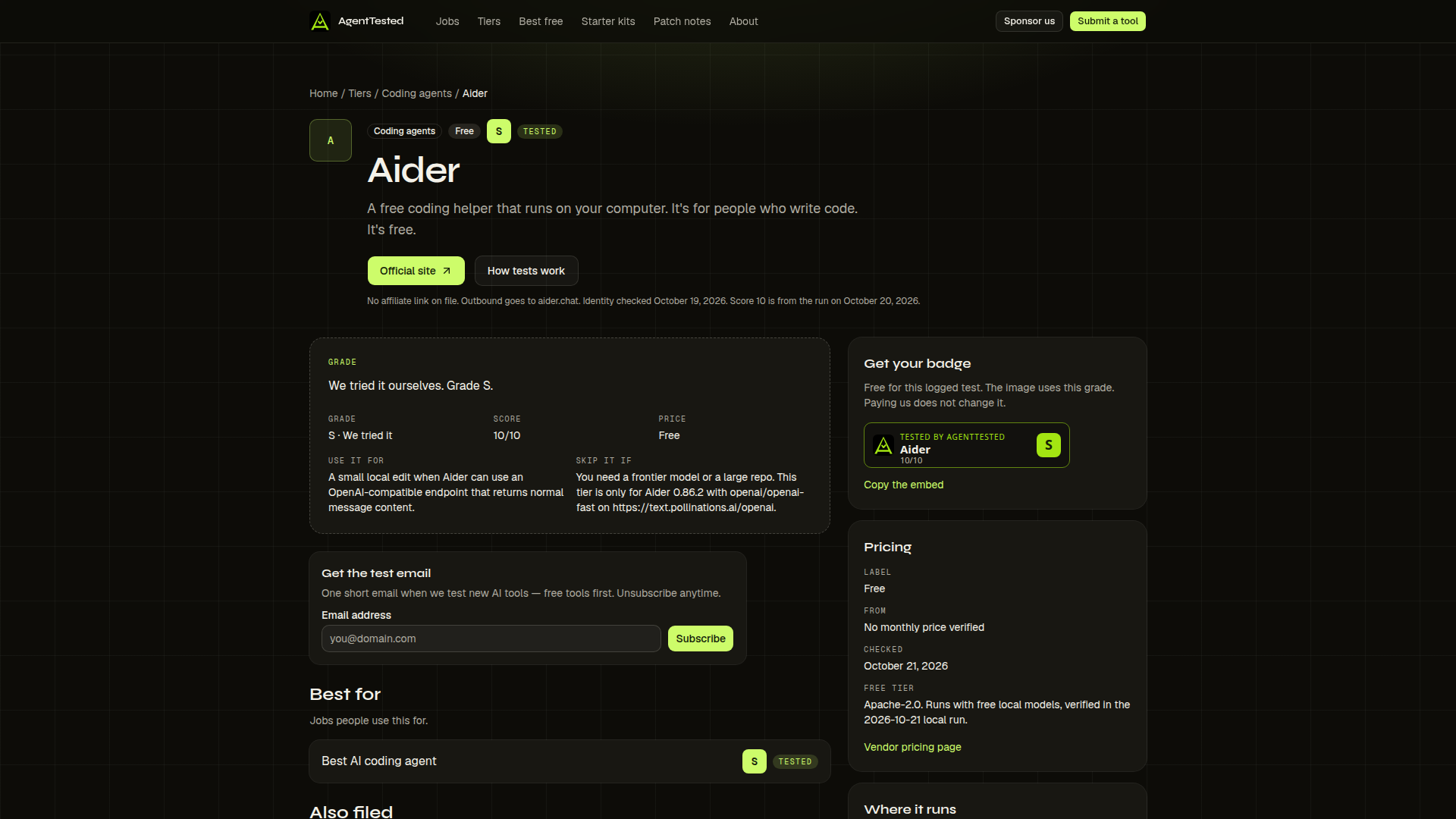Image resolution: width=1456 pixels, height=819 pixels.
Task: Go to Home breadcrumb
Action: pos(324,93)
